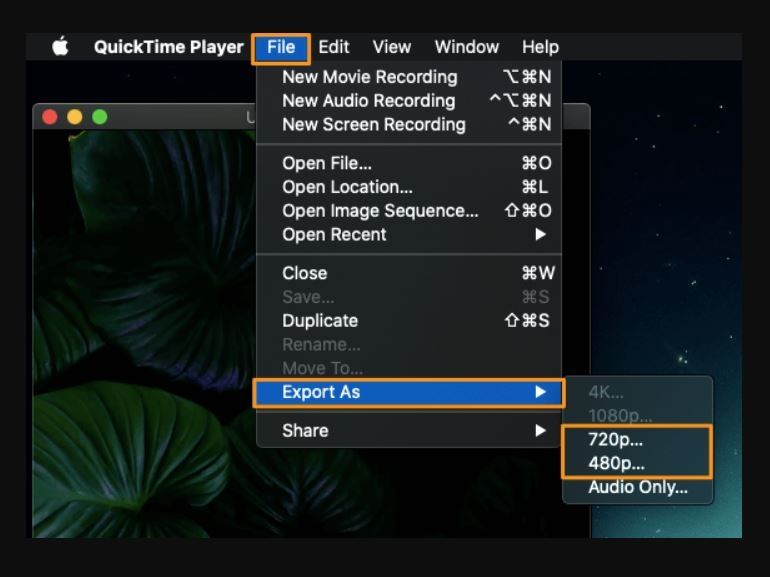The image size is (770, 577).
Task: Open the Apple menu
Action: tap(60, 47)
